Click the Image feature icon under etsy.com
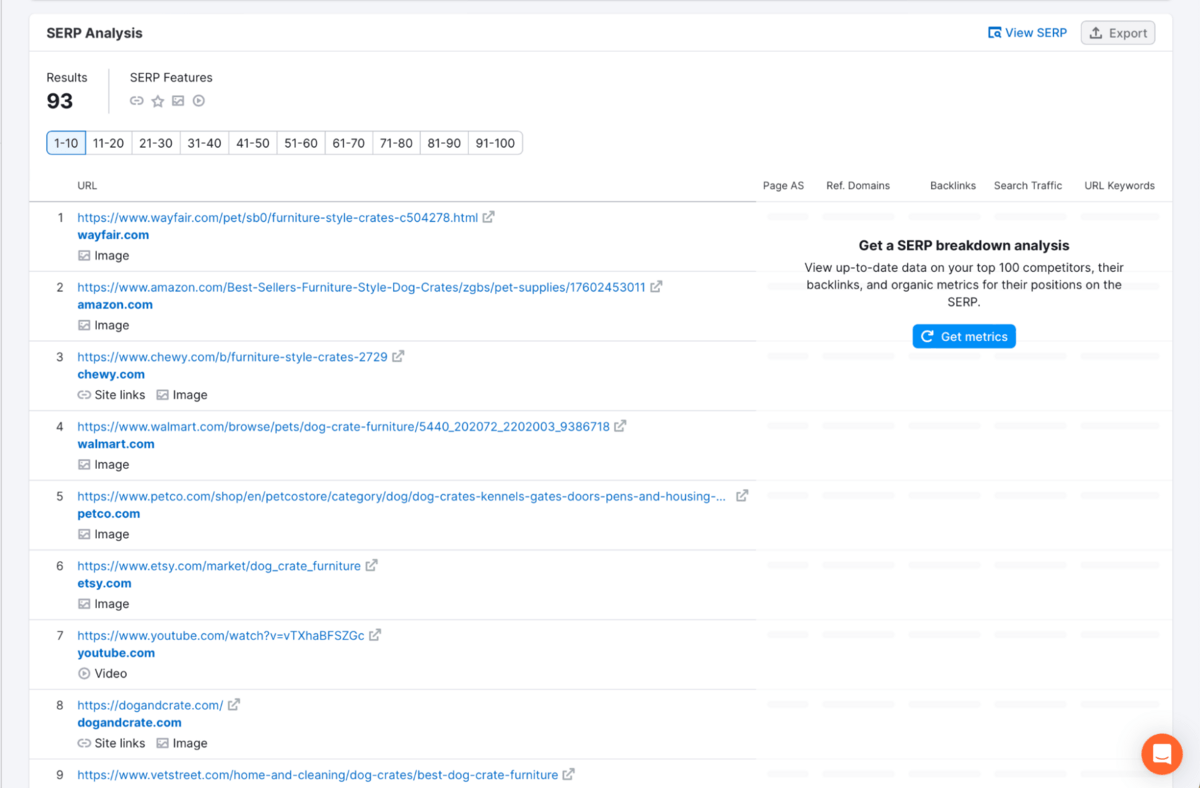 click(x=84, y=604)
